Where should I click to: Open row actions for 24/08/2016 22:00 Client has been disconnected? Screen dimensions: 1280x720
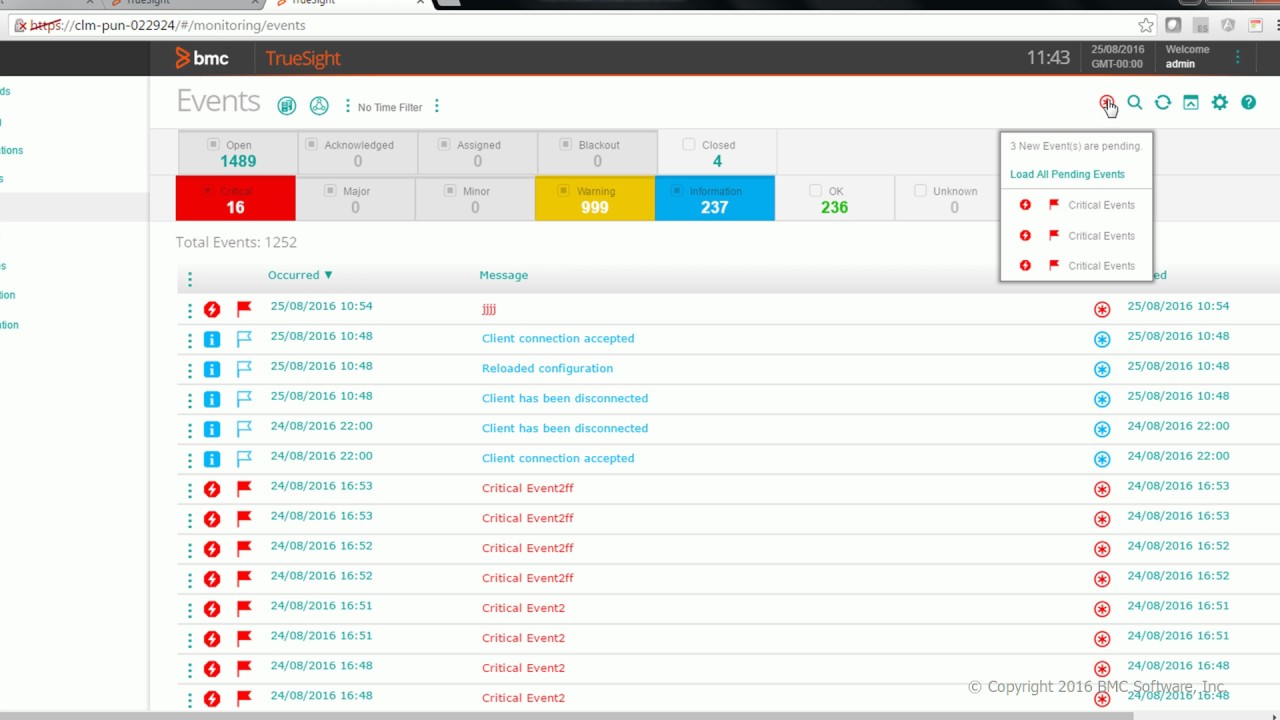189,430
